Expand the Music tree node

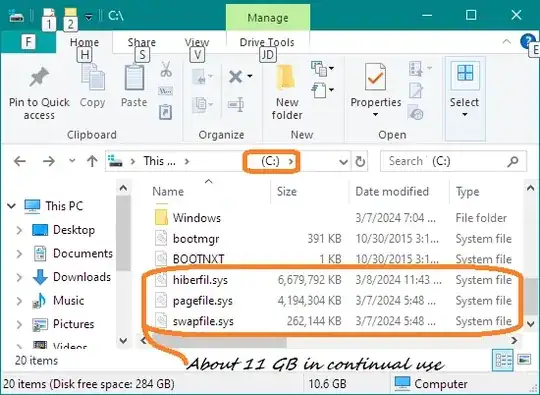click(19, 301)
